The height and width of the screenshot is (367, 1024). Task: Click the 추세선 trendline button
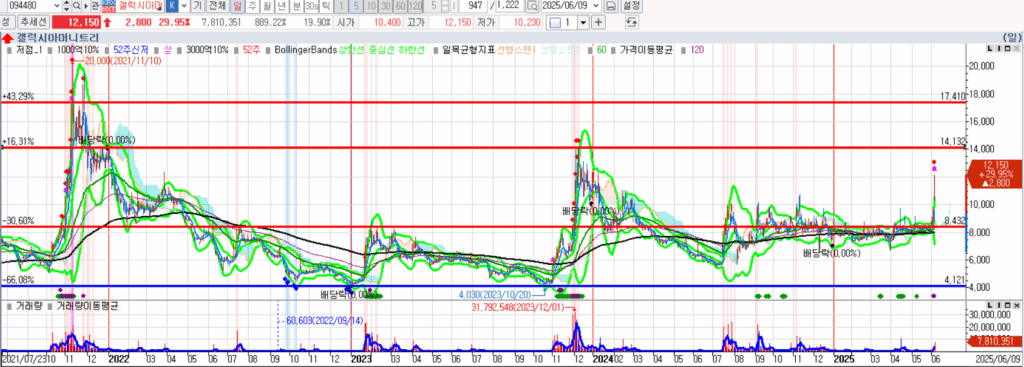coord(33,22)
